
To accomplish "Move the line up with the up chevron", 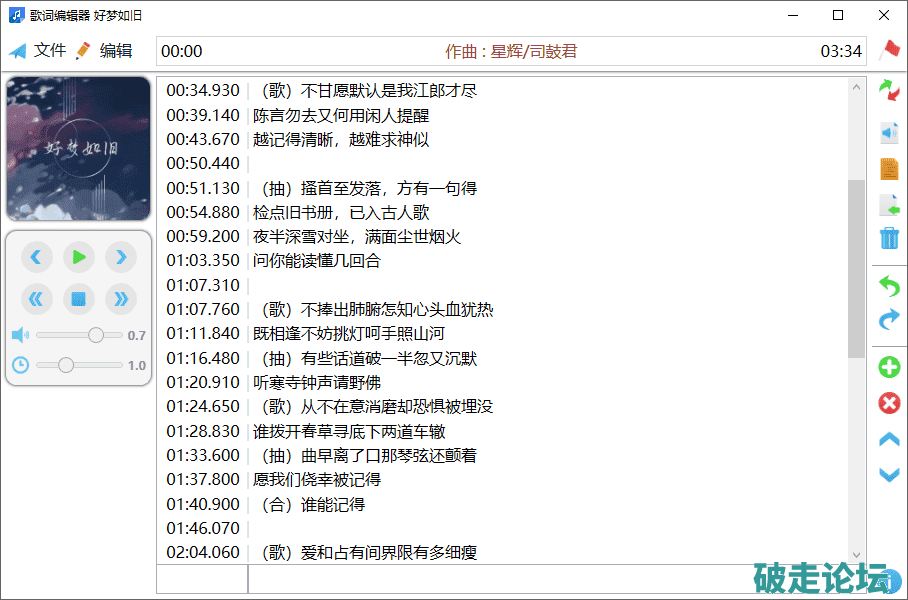I will click(x=888, y=439).
